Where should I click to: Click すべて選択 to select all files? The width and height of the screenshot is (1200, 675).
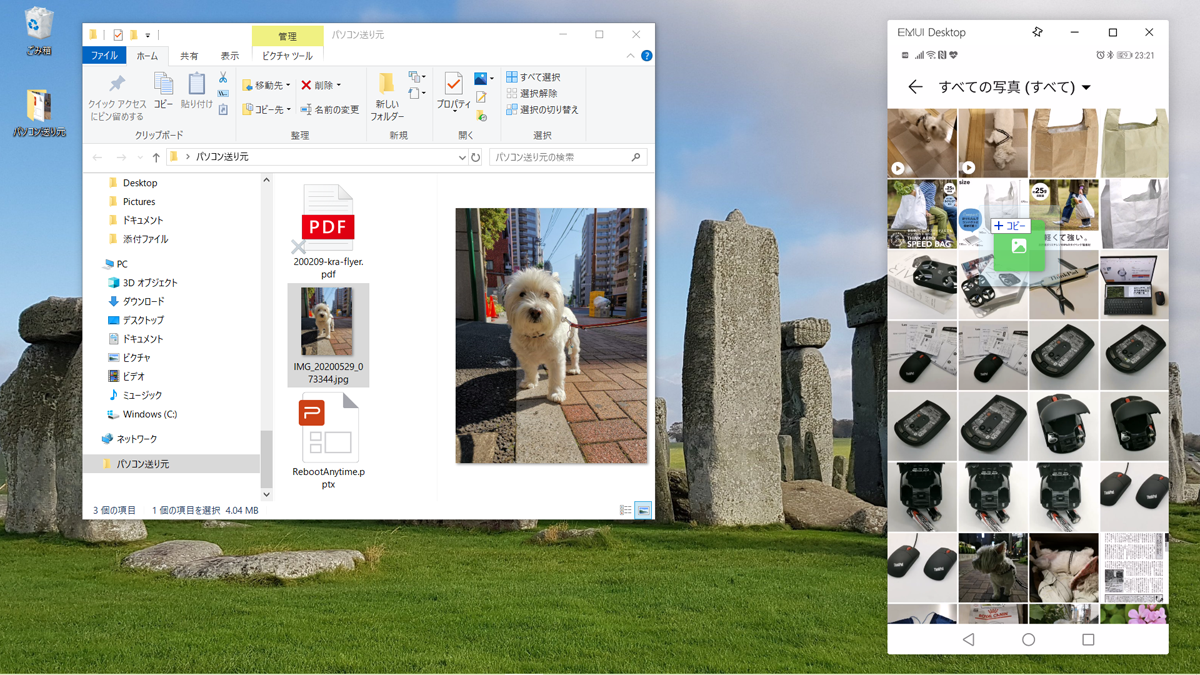[x=533, y=77]
